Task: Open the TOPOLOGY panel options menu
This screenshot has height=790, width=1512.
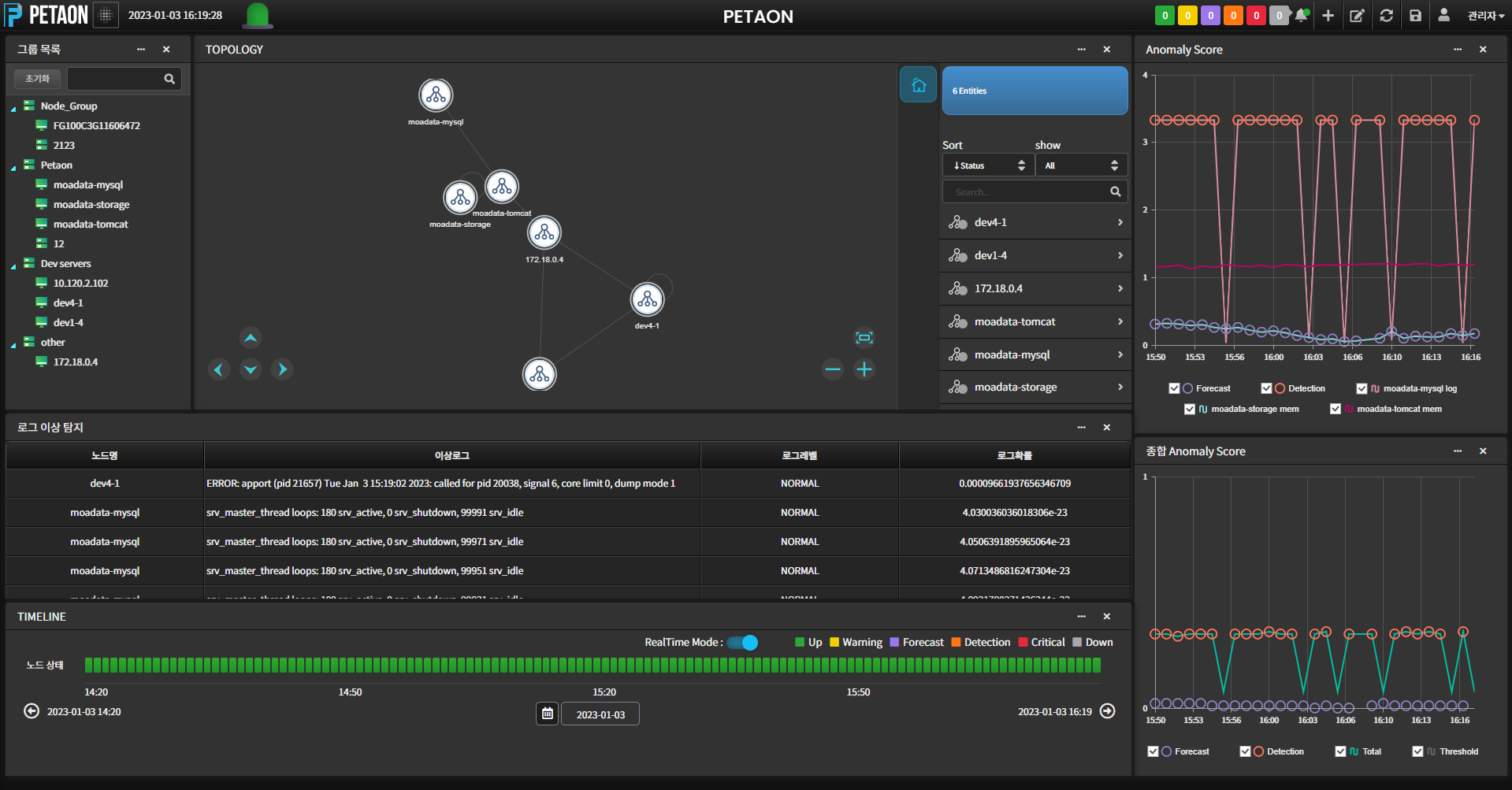Action: [x=1082, y=49]
